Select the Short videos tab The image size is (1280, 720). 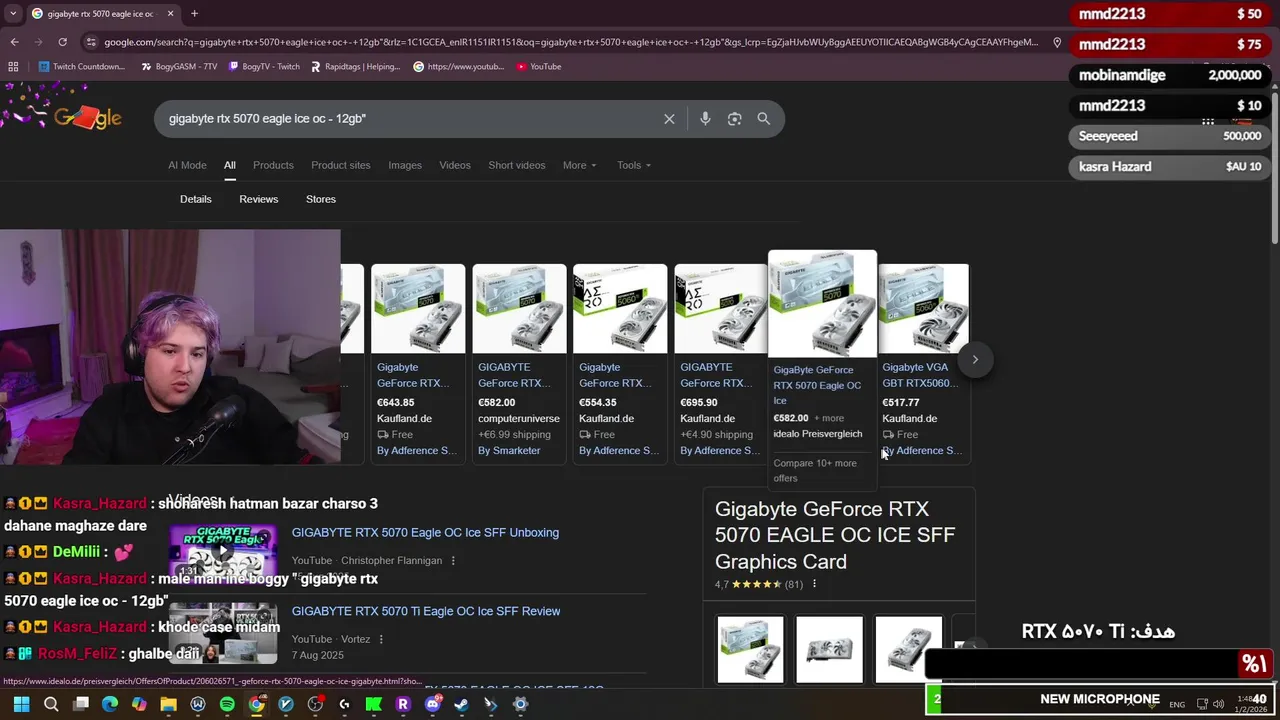pyautogui.click(x=517, y=165)
